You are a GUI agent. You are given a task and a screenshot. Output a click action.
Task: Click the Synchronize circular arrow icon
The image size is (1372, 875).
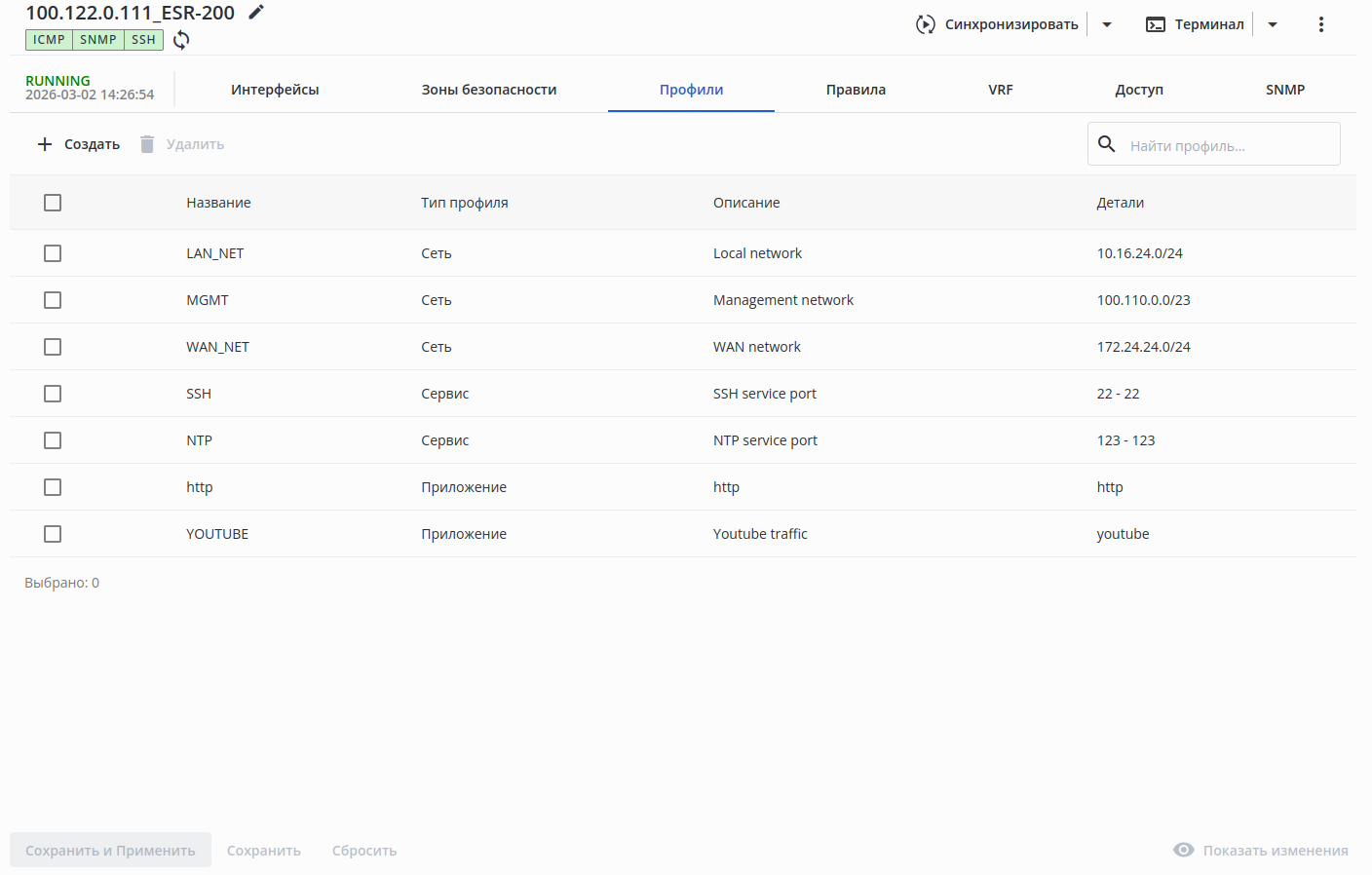coord(925,24)
